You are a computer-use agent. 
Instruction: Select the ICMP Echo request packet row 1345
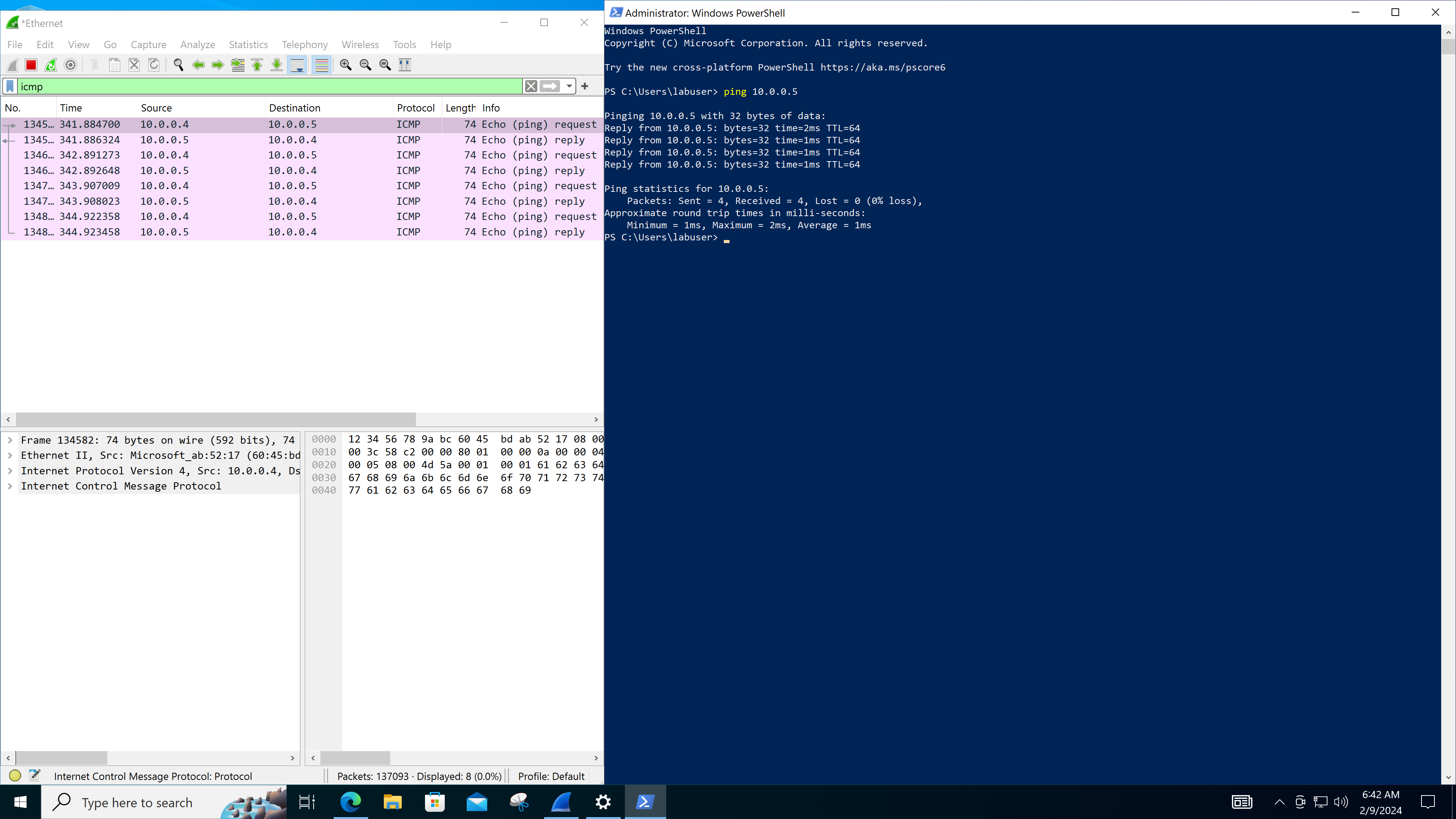[300, 124]
